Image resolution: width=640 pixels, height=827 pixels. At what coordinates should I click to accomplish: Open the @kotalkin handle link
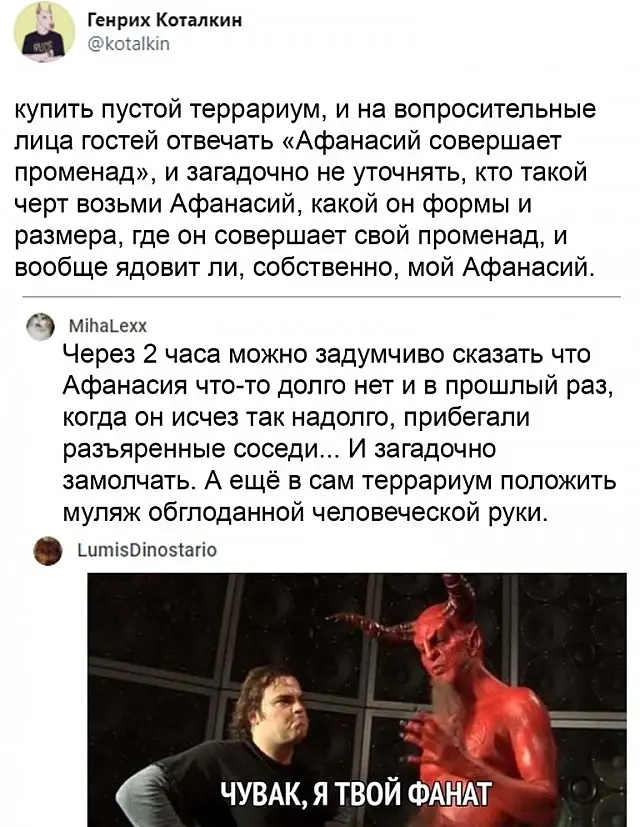pos(129,44)
